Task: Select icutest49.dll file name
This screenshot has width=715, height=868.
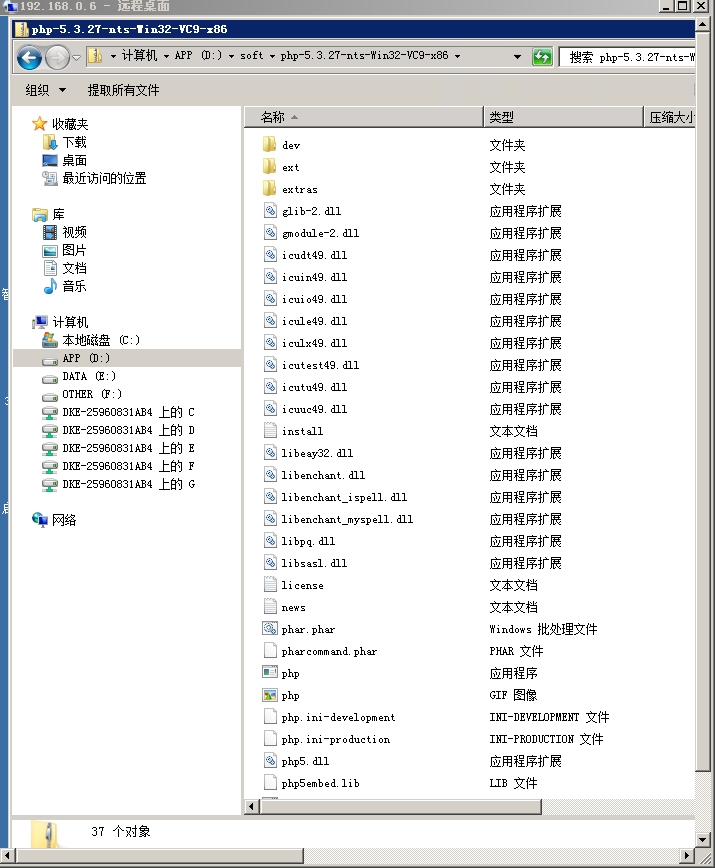Action: (320, 365)
